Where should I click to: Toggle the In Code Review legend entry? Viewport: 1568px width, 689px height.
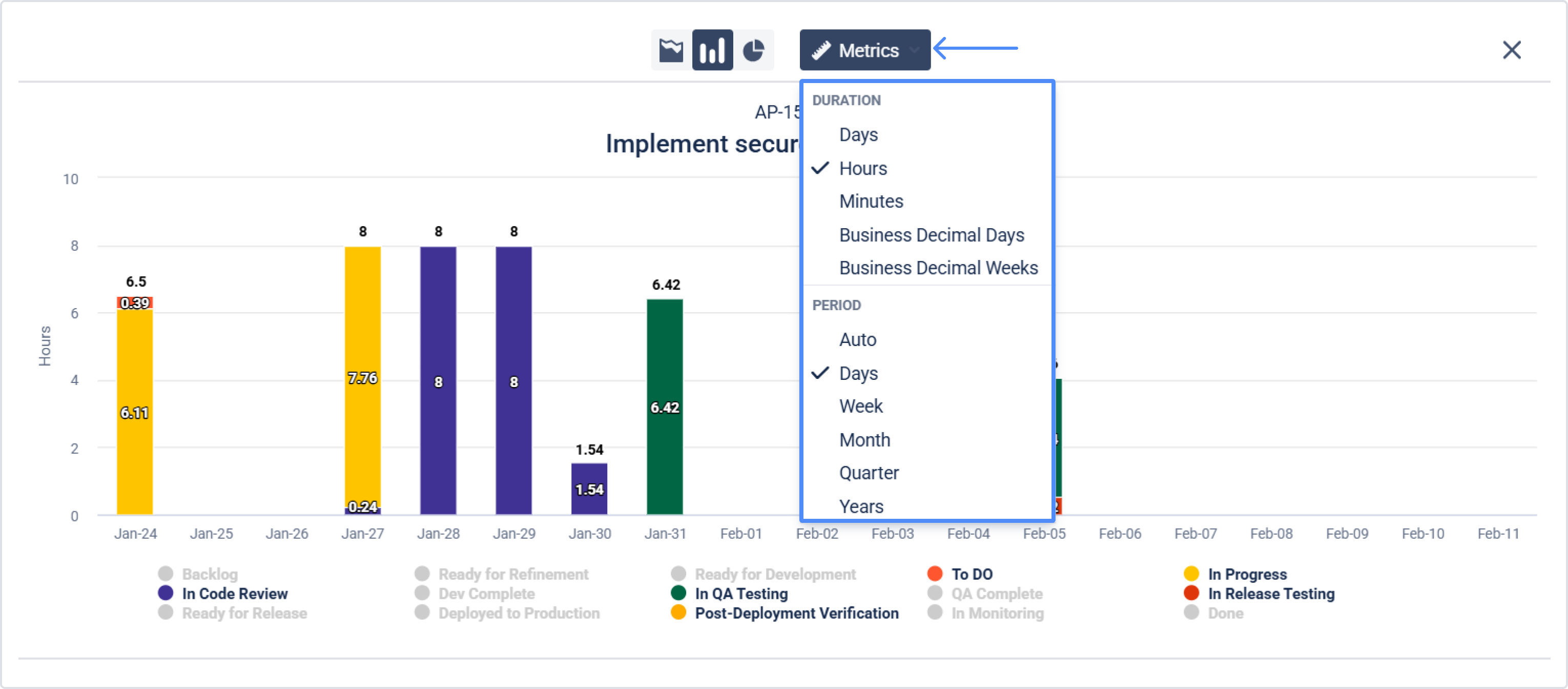tap(234, 593)
